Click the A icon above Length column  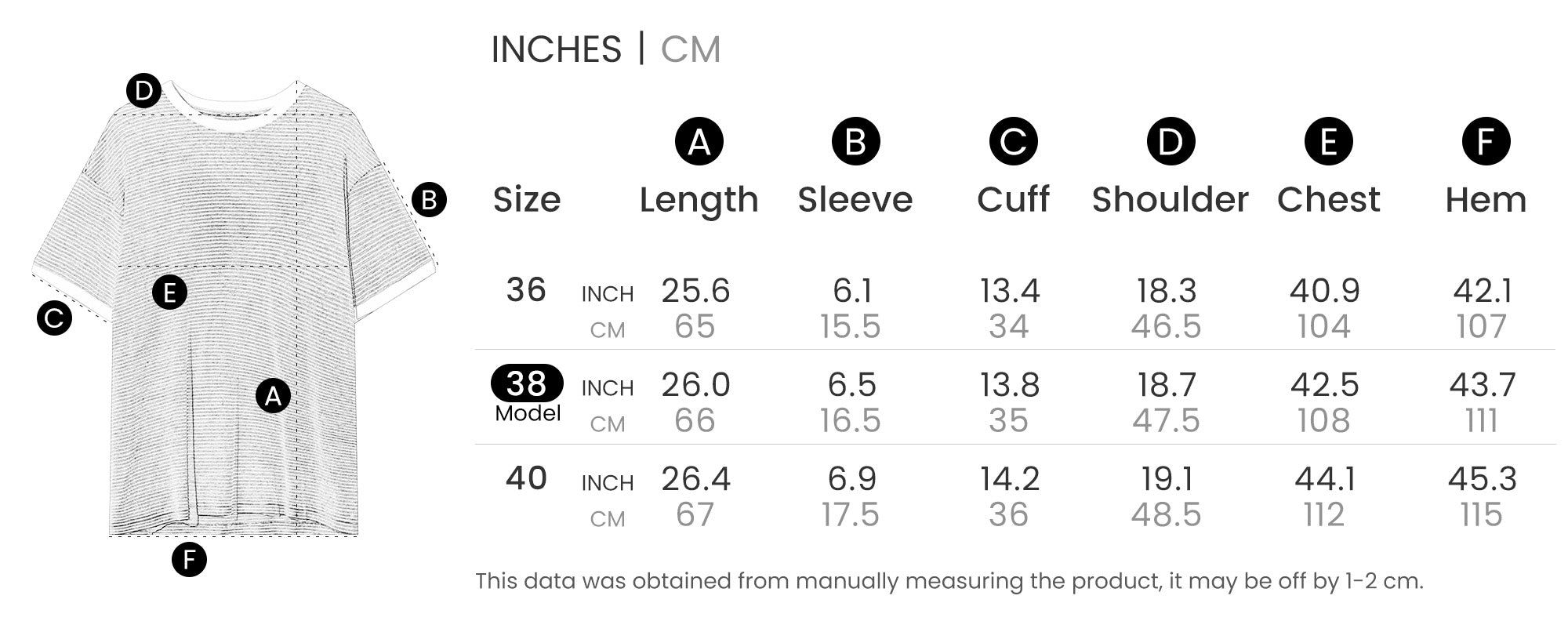[x=699, y=142]
